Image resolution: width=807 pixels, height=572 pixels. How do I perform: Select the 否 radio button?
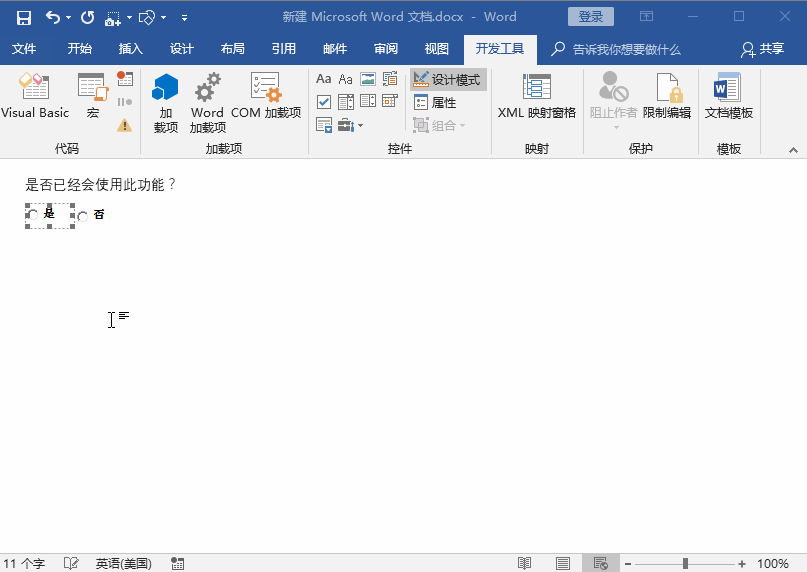tap(83, 215)
